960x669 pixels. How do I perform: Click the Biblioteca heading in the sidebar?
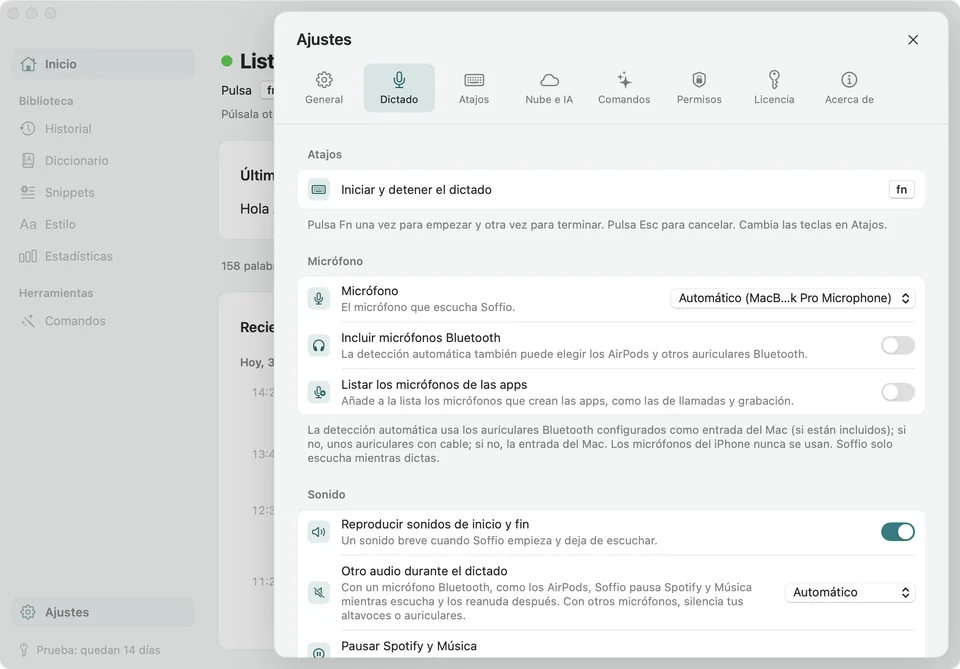46,101
